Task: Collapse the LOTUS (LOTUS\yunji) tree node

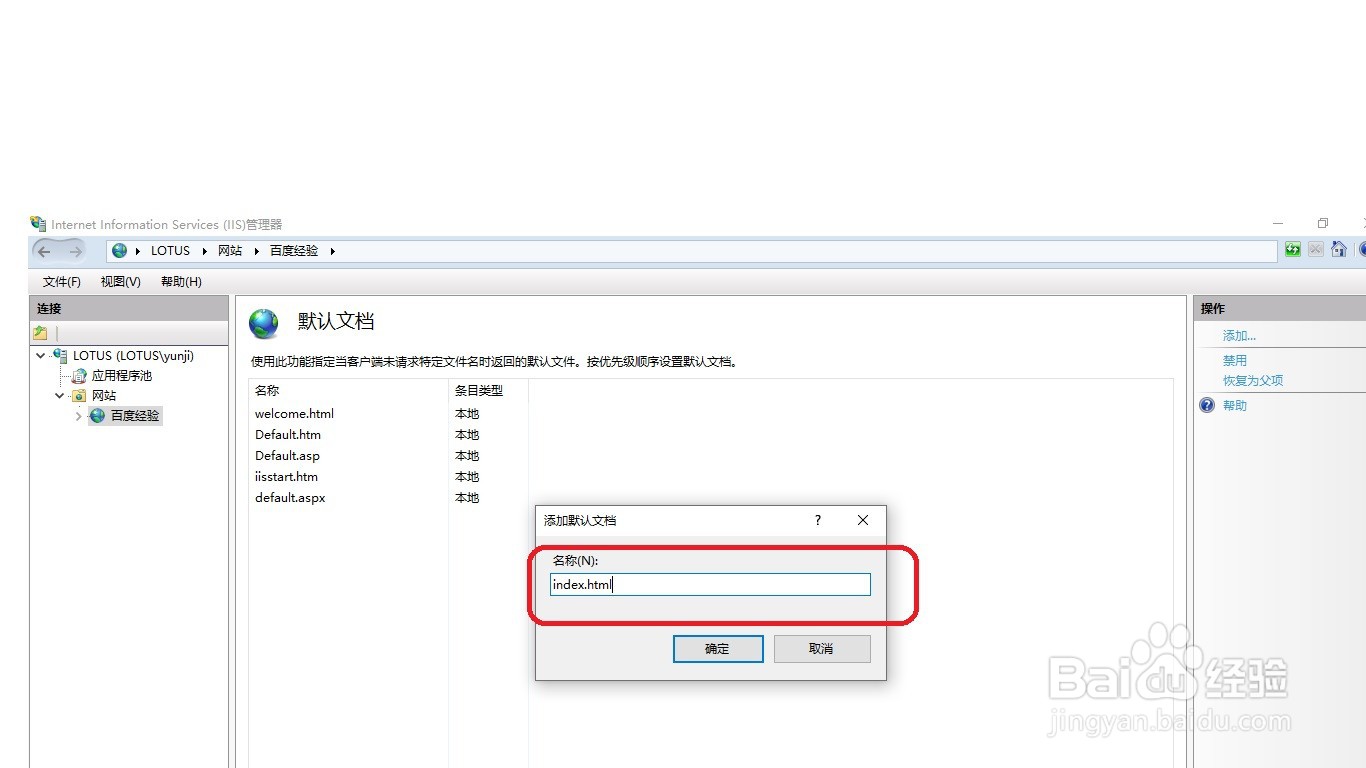Action: click(x=40, y=355)
